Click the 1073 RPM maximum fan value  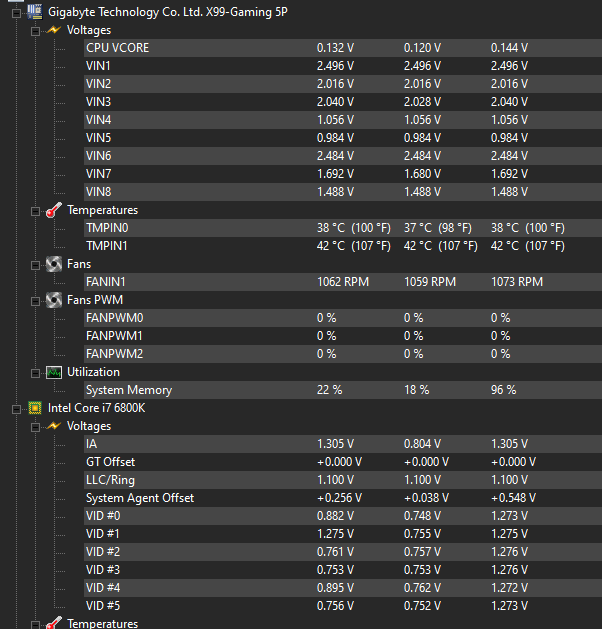tap(517, 282)
